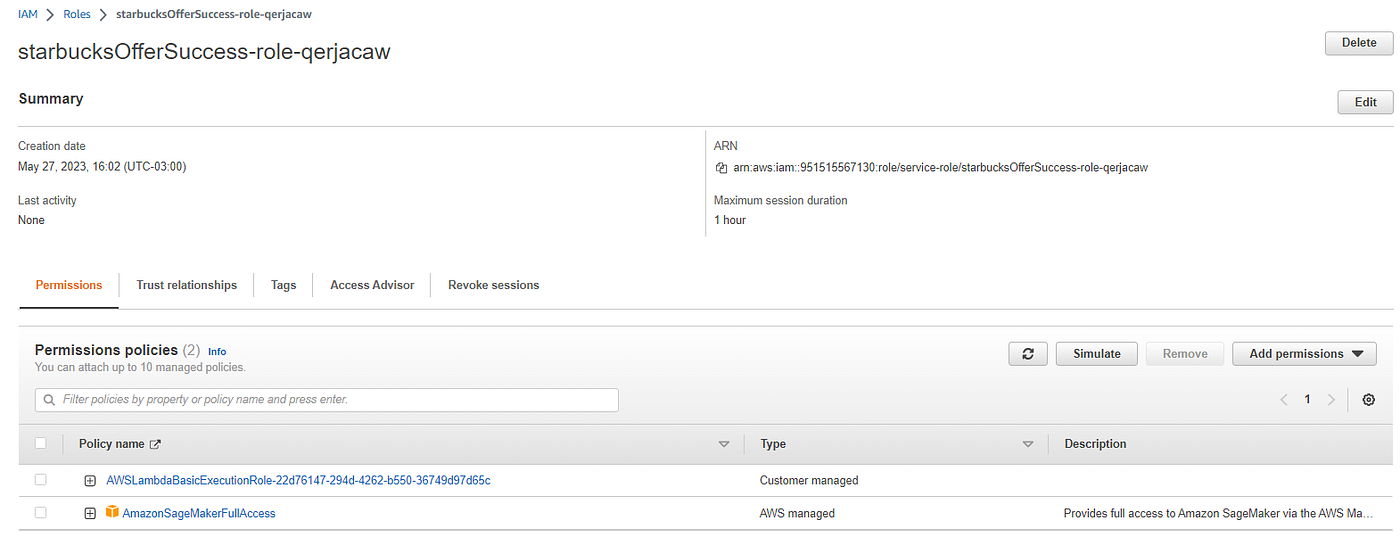1400x539 pixels.
Task: Click page number 1 in pagination
Action: tap(1307, 400)
